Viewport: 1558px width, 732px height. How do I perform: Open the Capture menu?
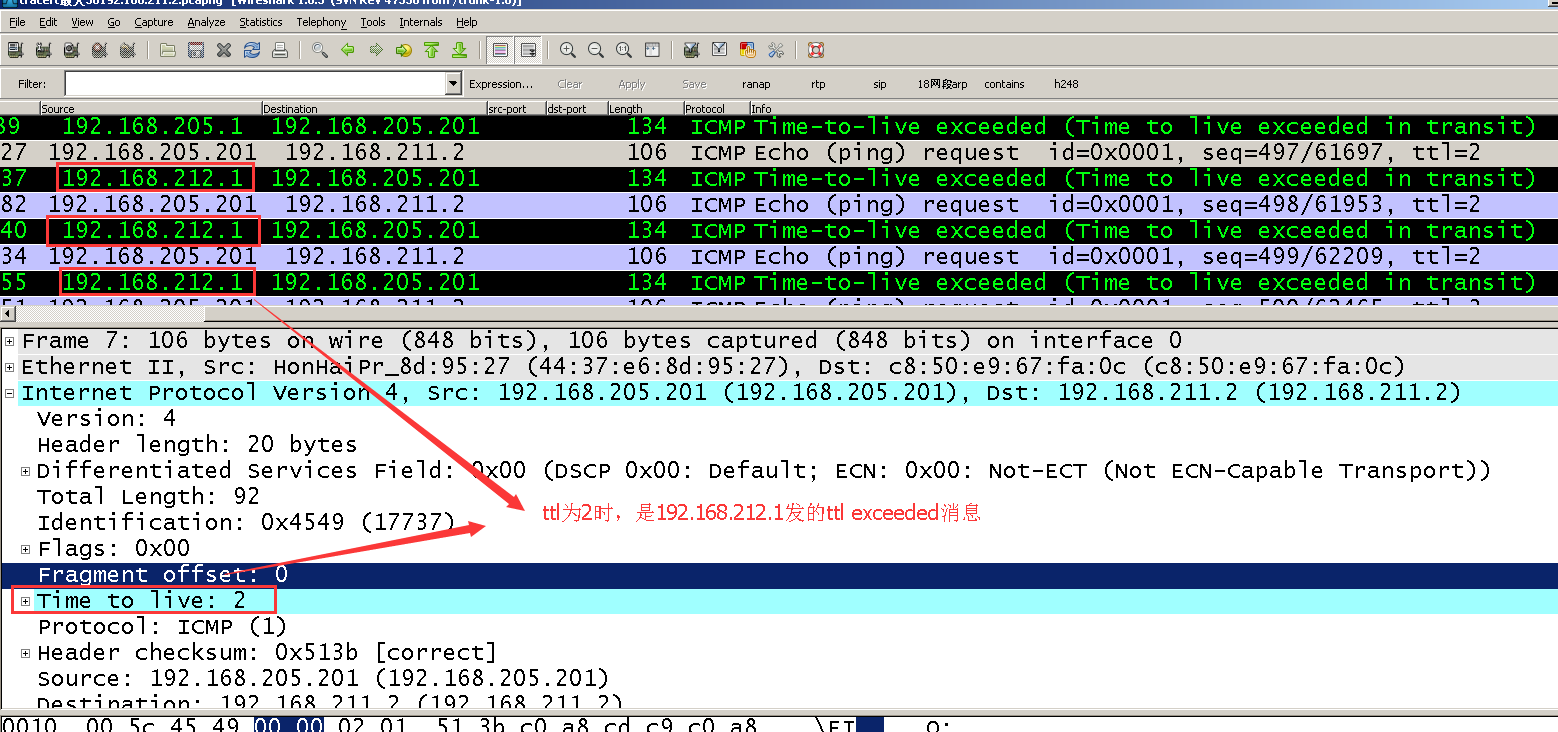coord(153,22)
